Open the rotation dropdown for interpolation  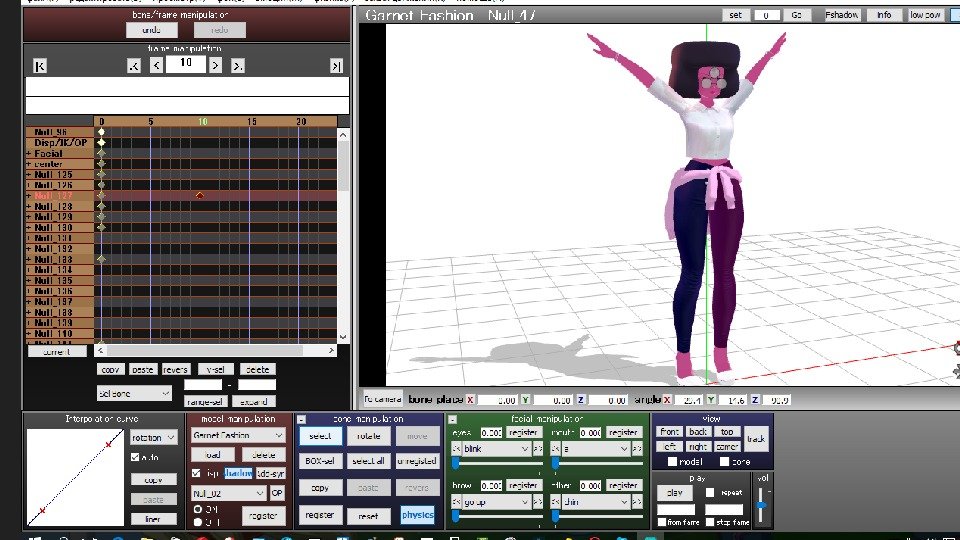tap(154, 437)
